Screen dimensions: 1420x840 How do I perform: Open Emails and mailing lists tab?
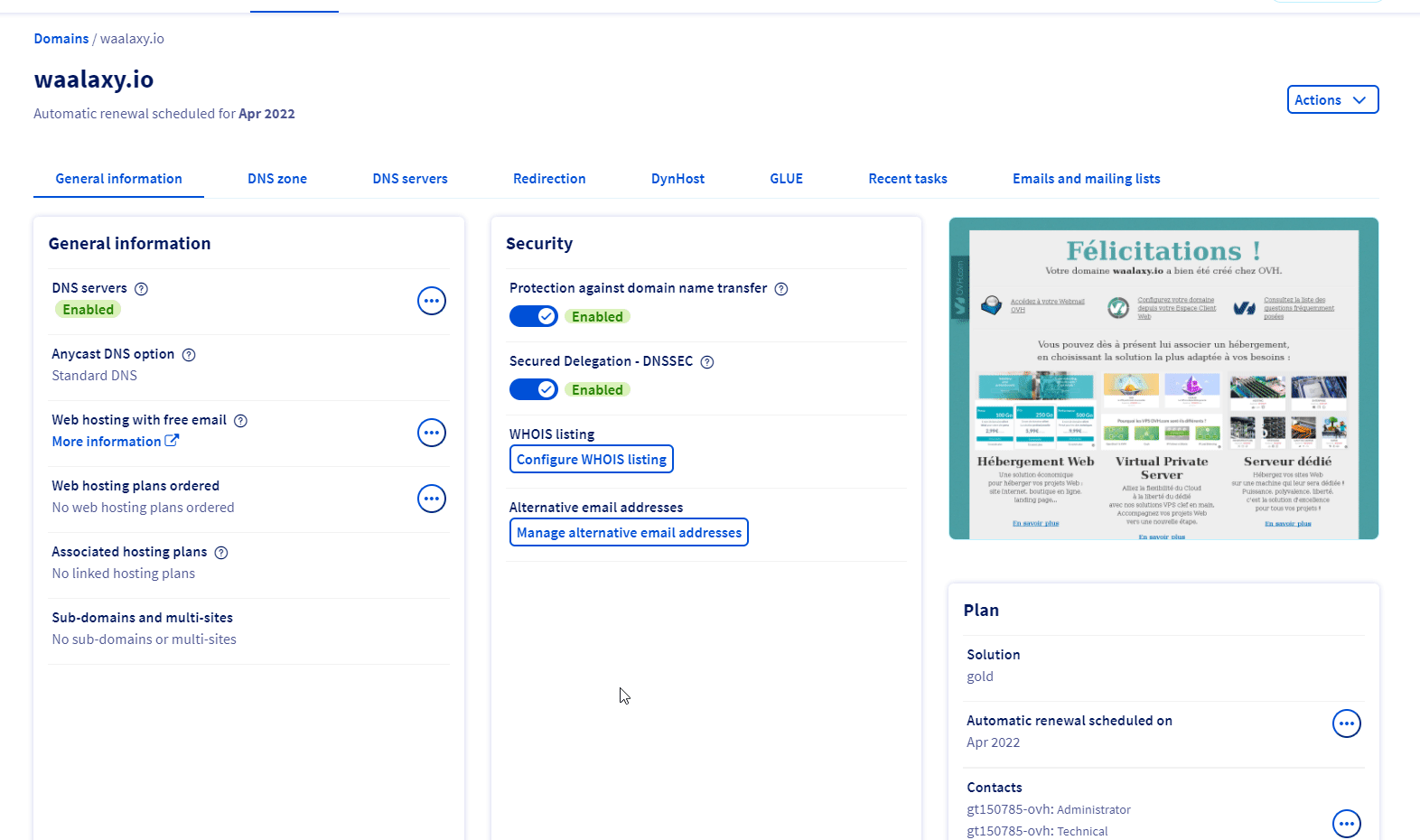[1086, 179]
